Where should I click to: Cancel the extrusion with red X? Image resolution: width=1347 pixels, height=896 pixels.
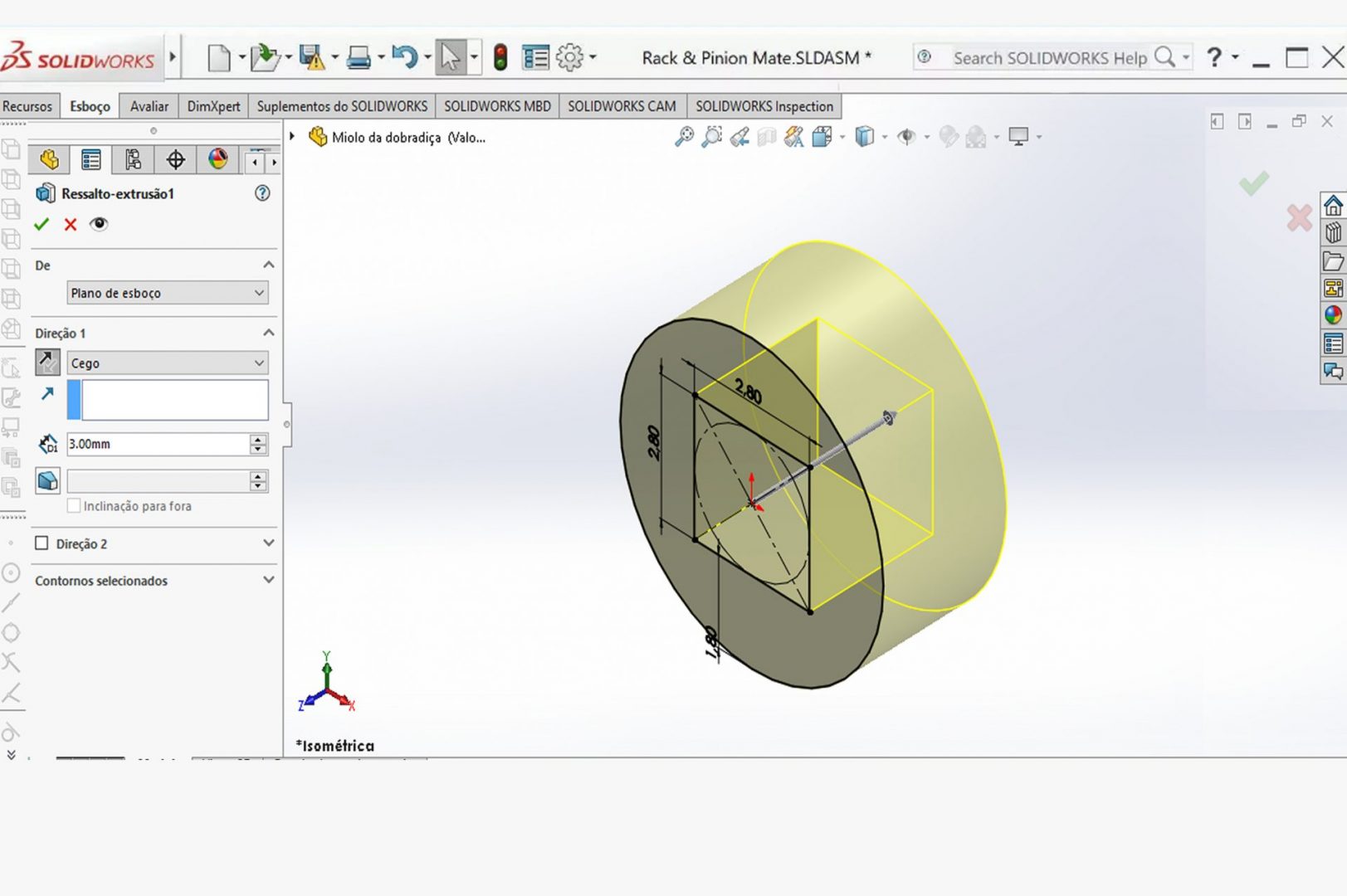click(x=71, y=224)
